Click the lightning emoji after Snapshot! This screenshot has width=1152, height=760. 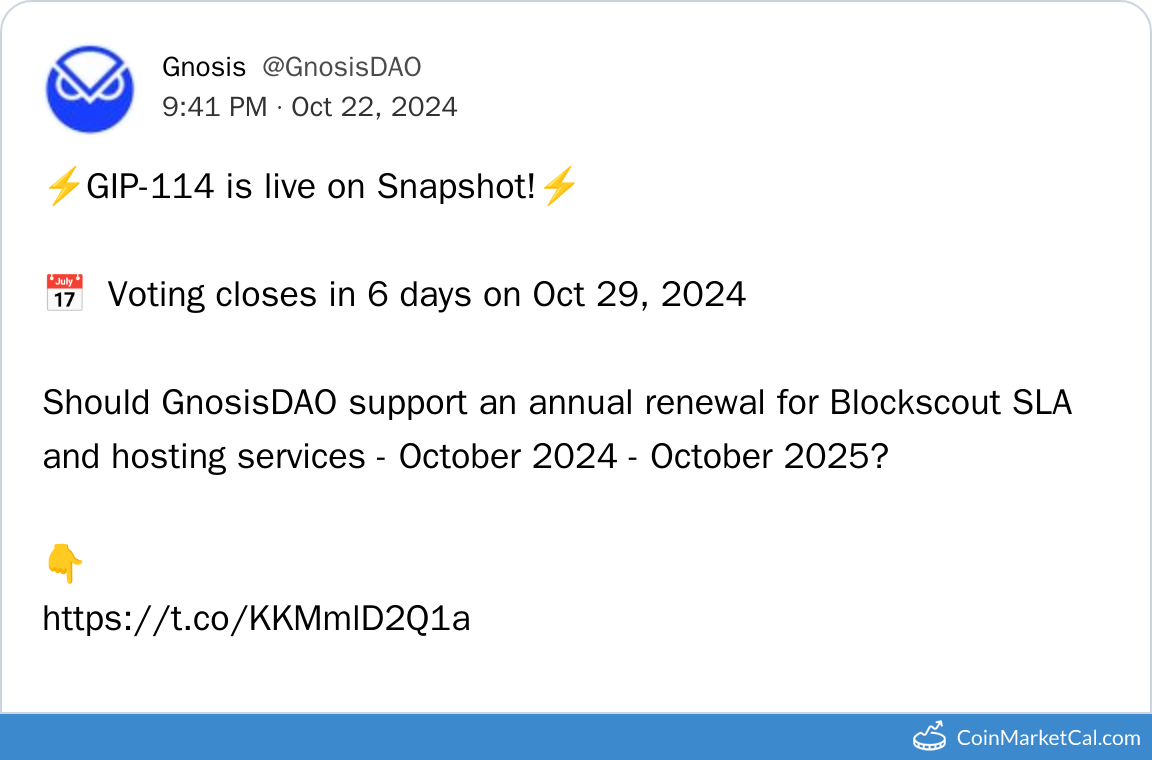tap(558, 186)
